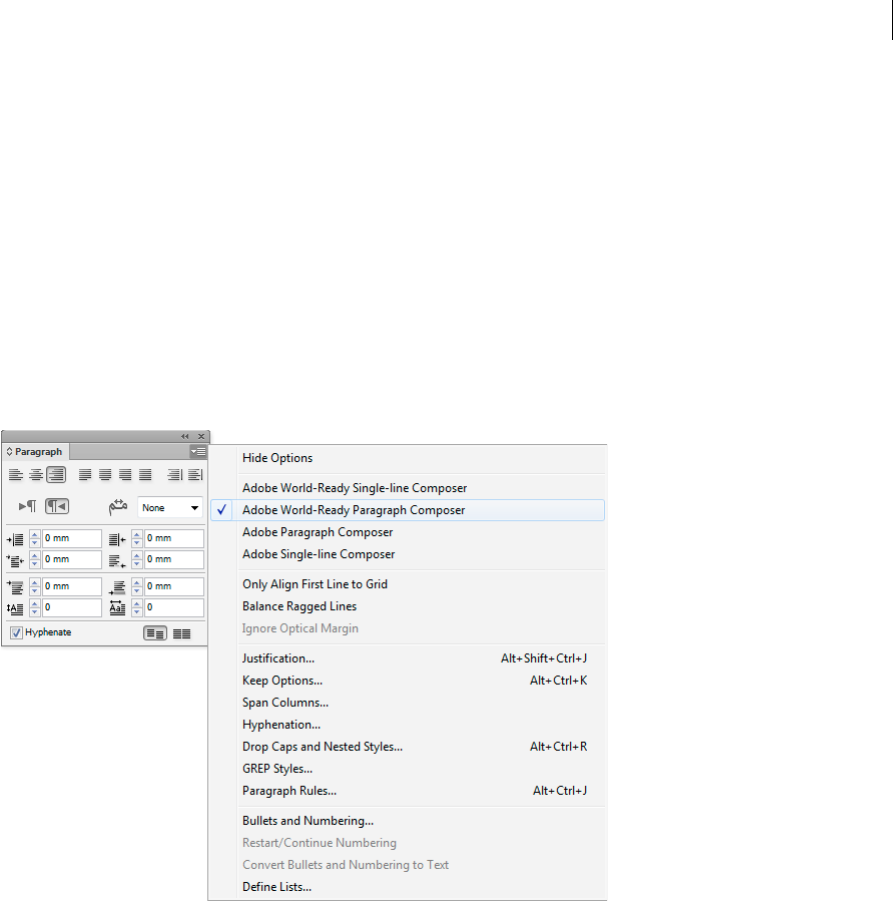
Task: Apply Justify with last line aligned right
Action: pyautogui.click(x=125, y=475)
